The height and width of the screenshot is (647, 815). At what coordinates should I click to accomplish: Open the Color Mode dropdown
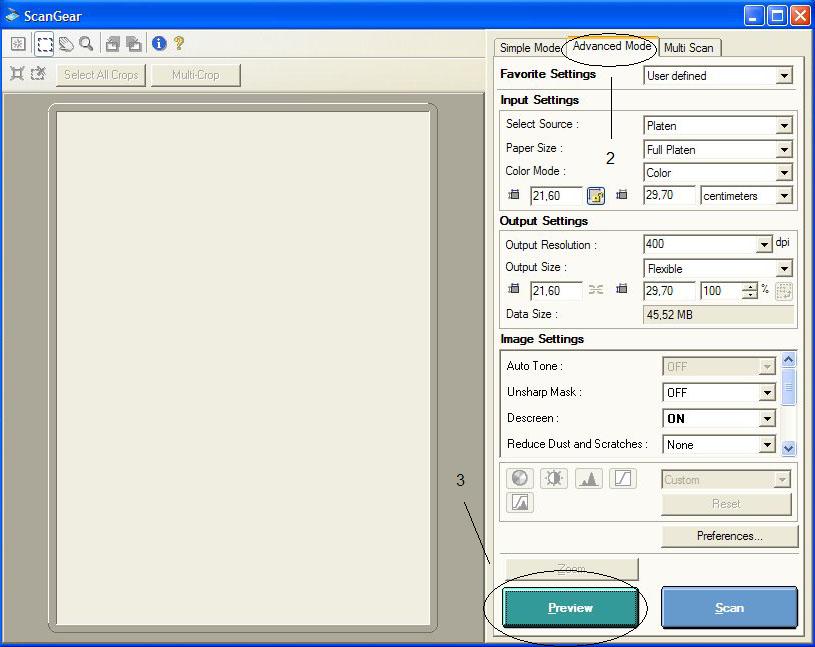(x=718, y=173)
